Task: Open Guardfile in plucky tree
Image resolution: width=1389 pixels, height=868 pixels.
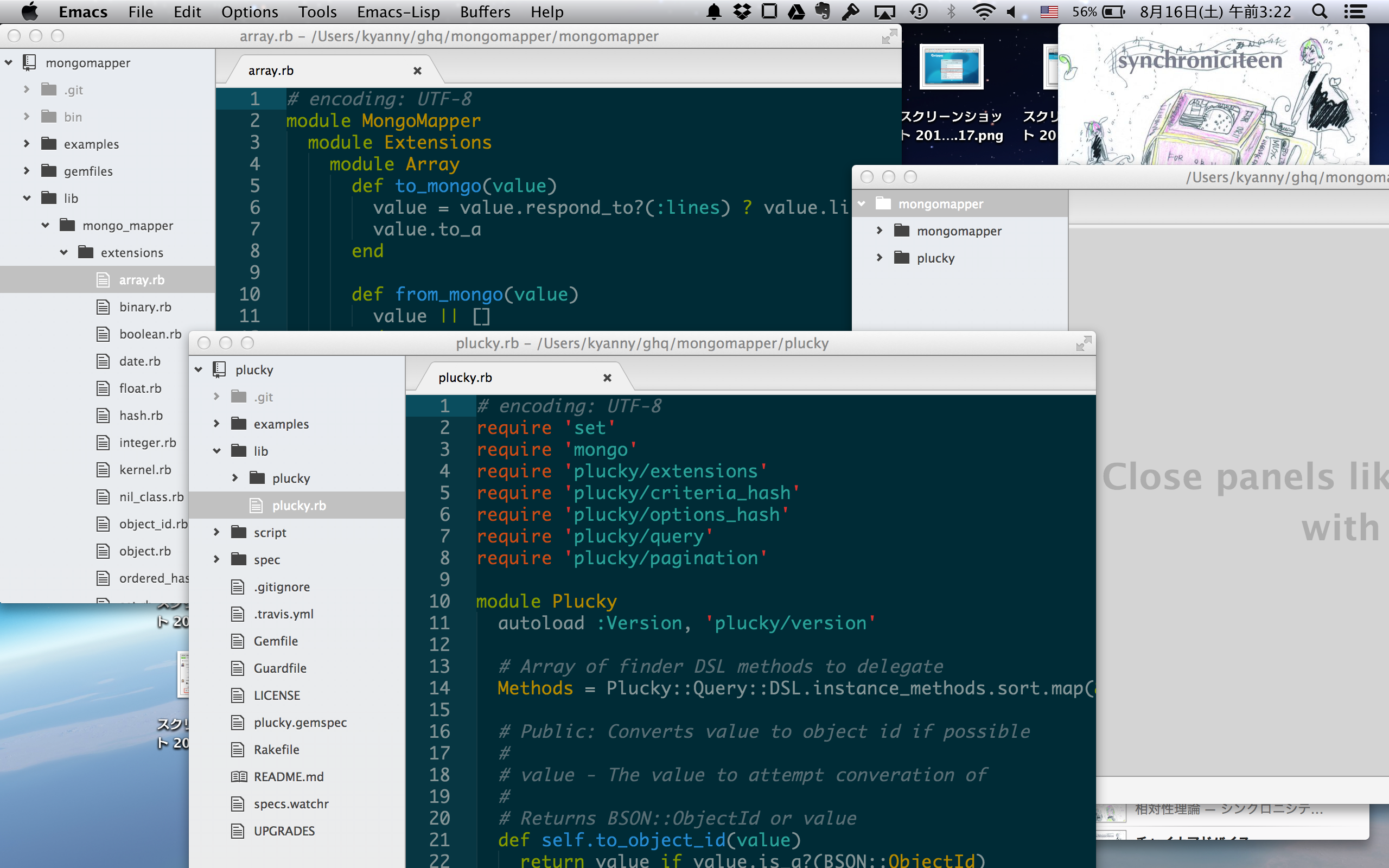Action: click(280, 668)
